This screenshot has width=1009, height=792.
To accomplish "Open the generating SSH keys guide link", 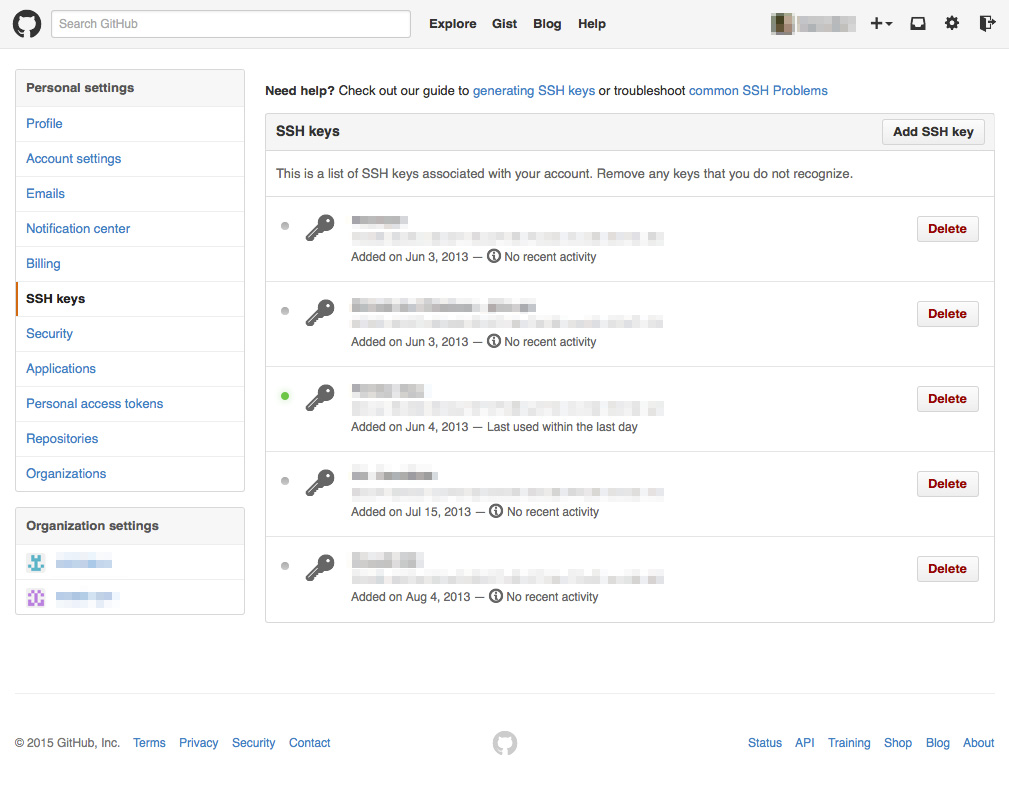I will tap(533, 90).
